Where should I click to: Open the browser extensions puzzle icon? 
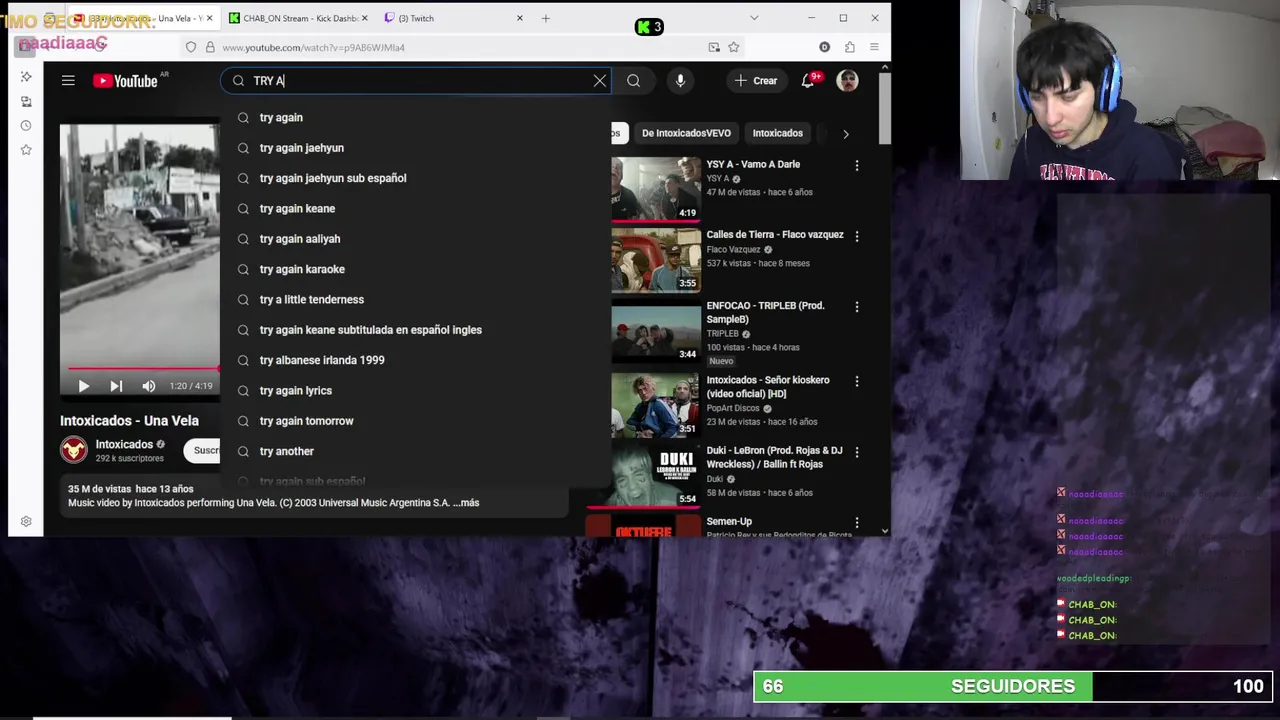pos(849,47)
